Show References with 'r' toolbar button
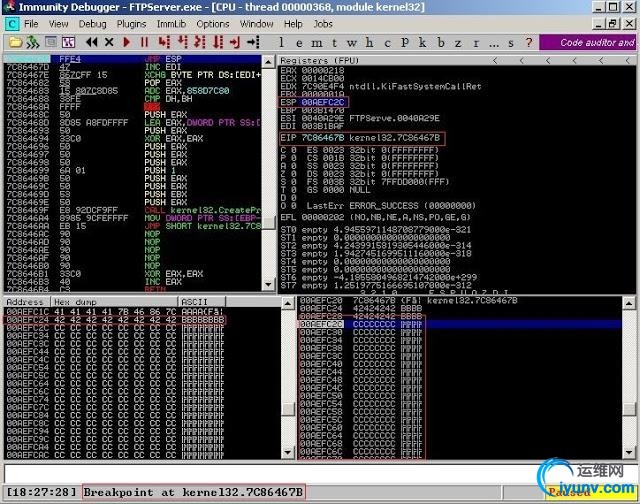This screenshot has width=640, height=504. point(476,42)
